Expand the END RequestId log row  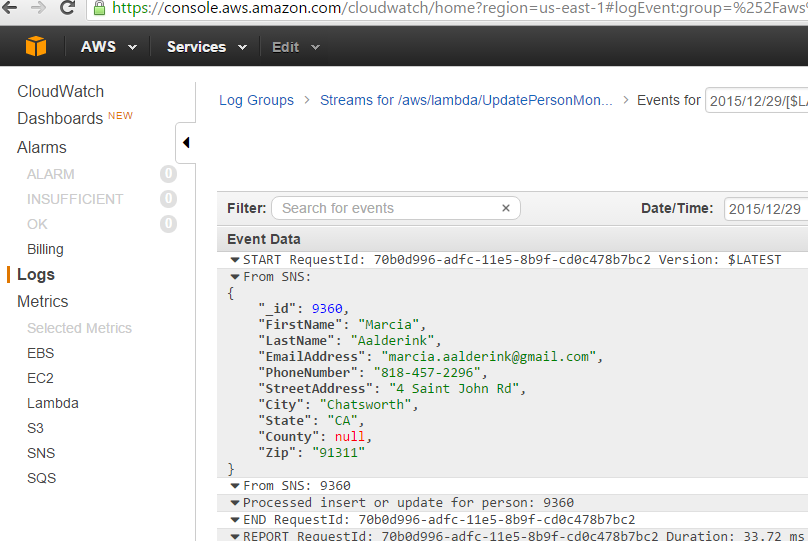point(235,520)
